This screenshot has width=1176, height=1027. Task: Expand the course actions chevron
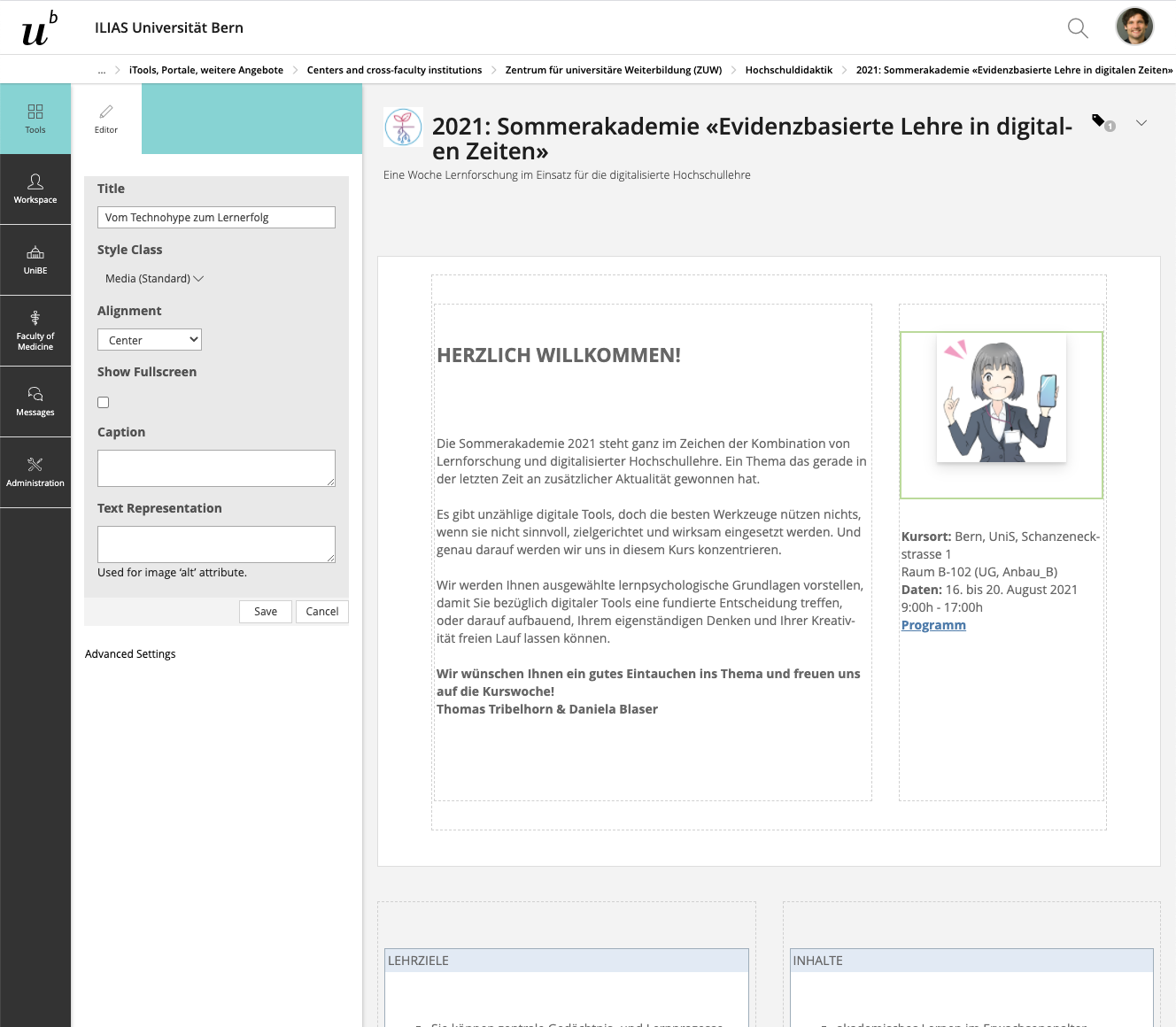[1141, 123]
